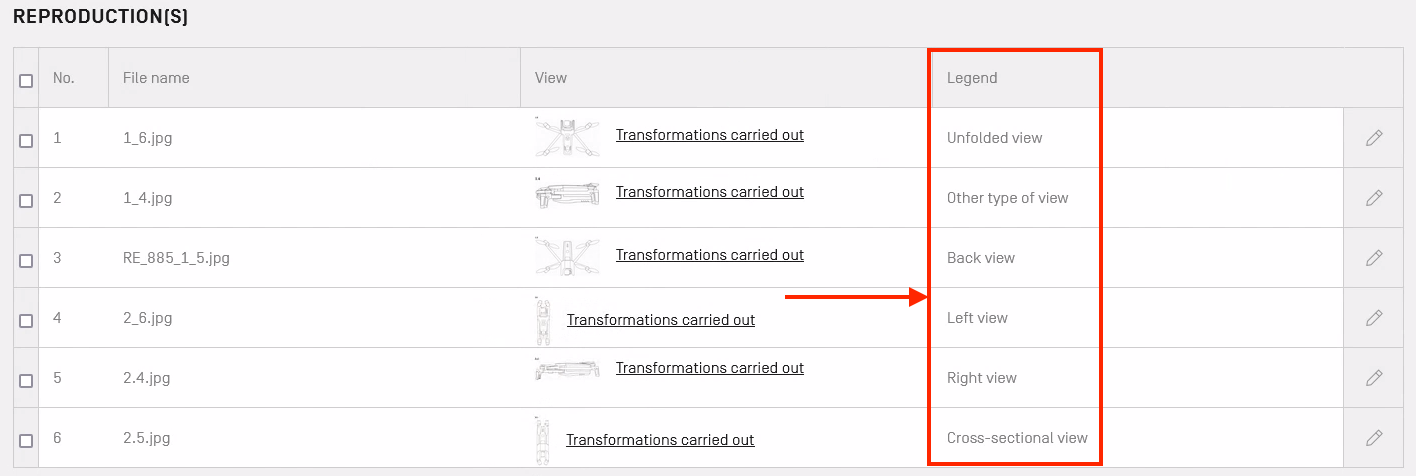Tick the checkbox for row 6
Image resolution: width=1416 pixels, height=476 pixels.
click(x=26, y=441)
